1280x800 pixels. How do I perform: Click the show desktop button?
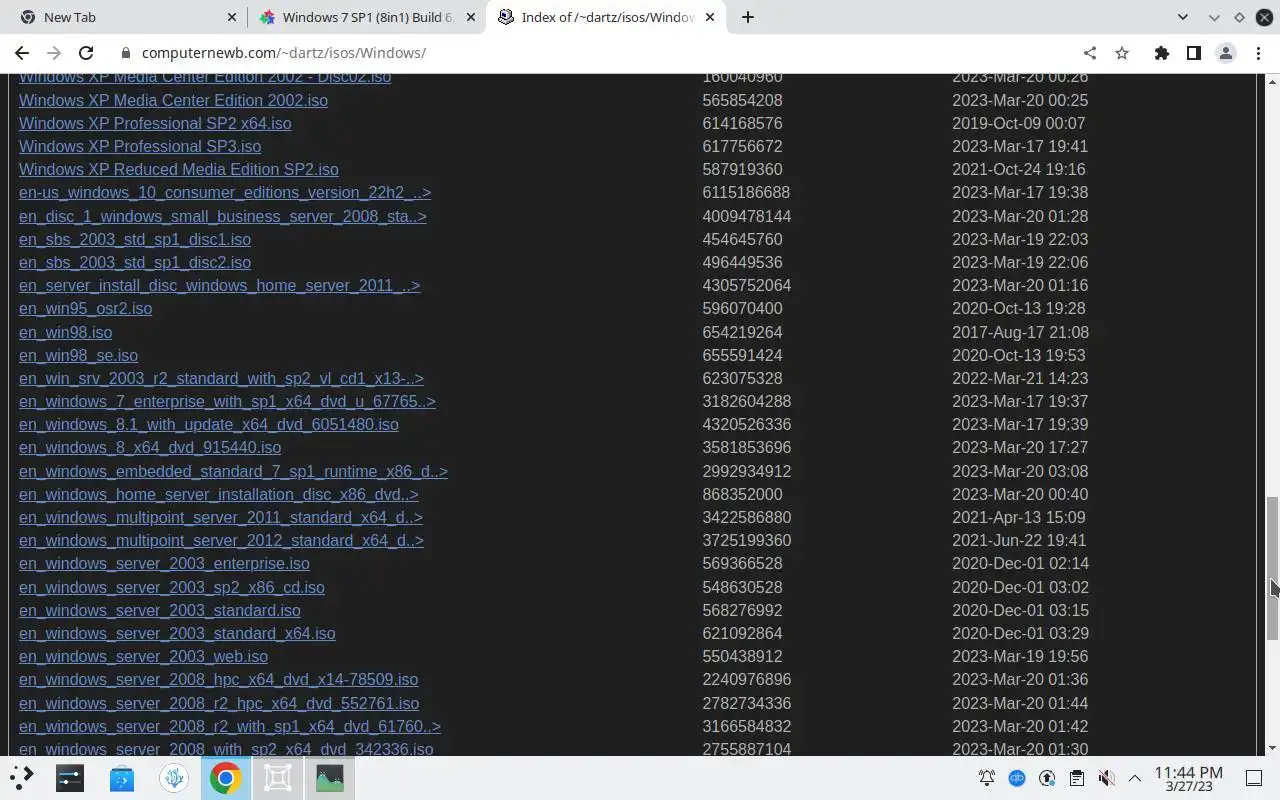(x=1254, y=778)
